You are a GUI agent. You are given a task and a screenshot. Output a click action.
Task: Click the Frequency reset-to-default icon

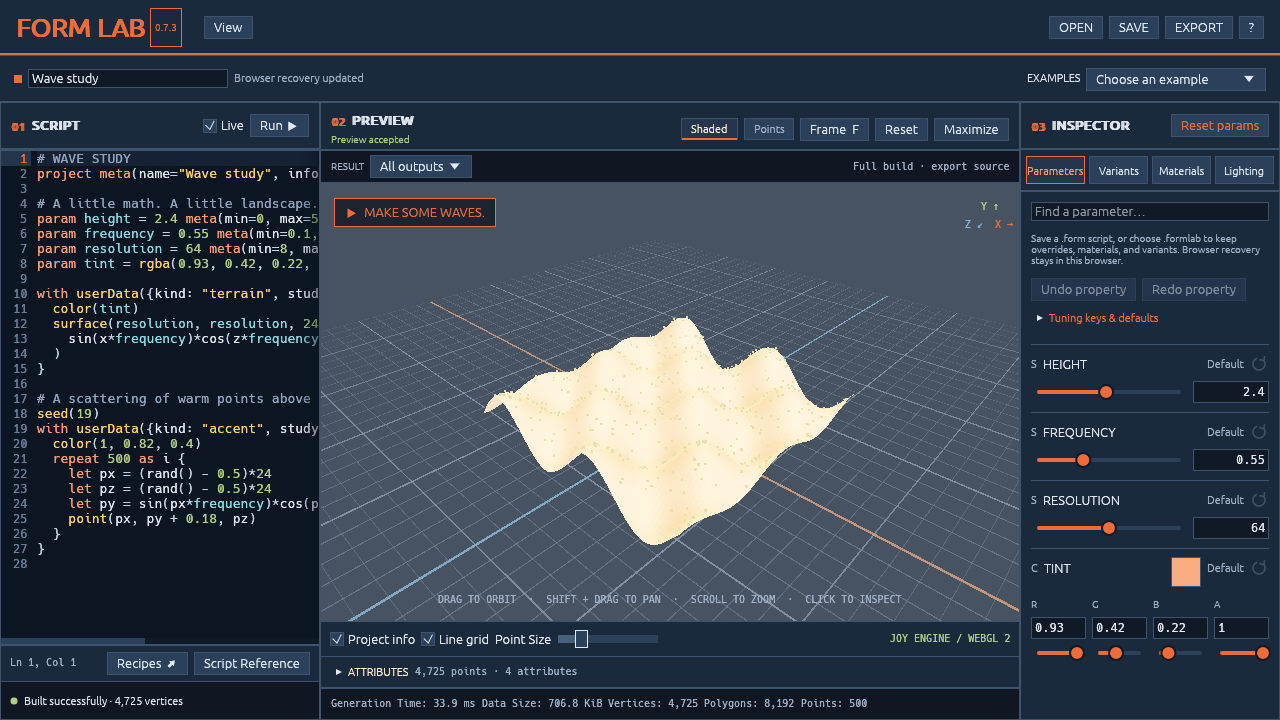tap(1260, 432)
